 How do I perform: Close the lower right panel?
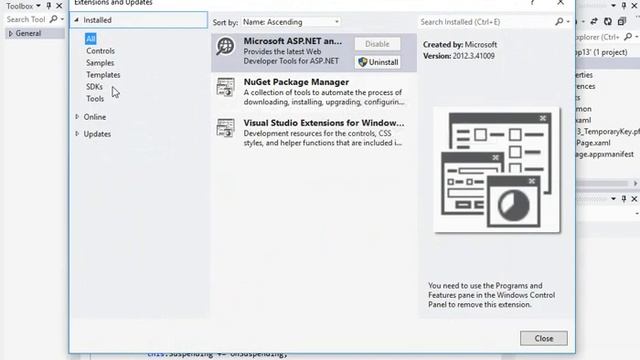point(634,198)
